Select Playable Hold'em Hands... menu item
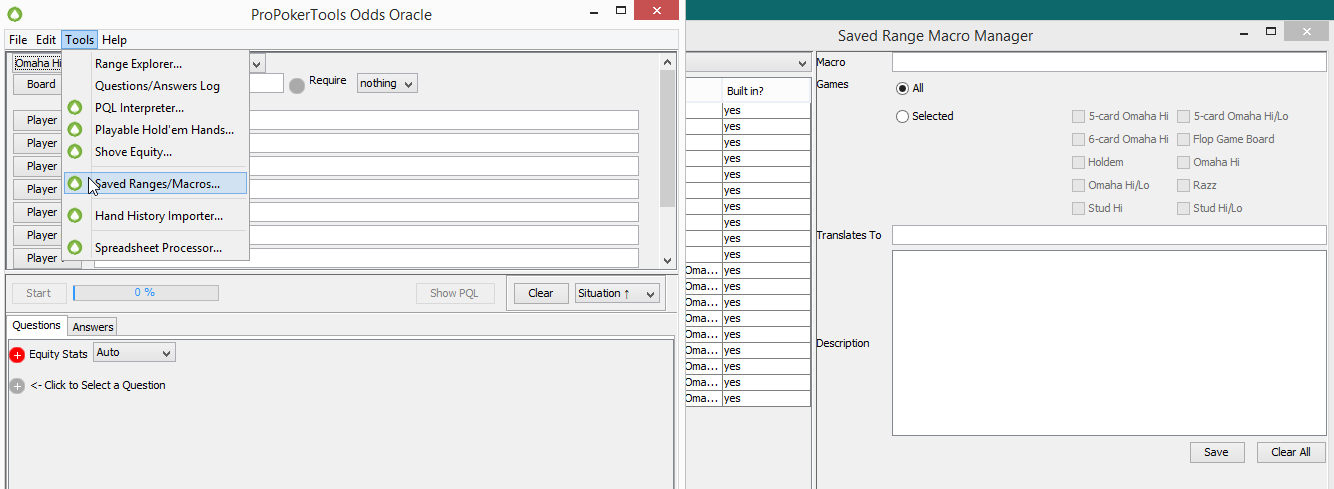Screen dimensions: 1334x489 click(x=155, y=130)
